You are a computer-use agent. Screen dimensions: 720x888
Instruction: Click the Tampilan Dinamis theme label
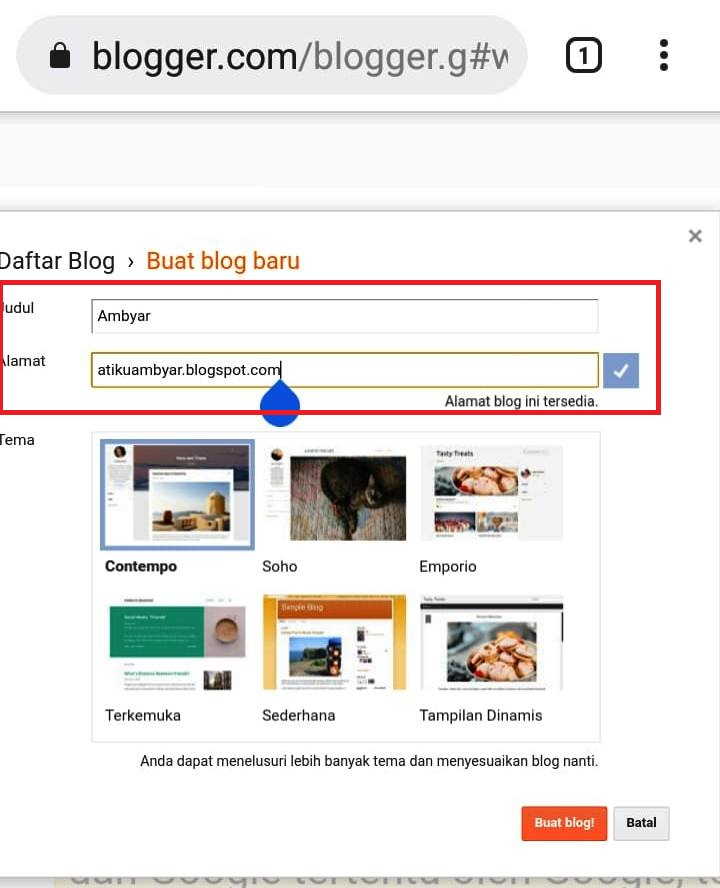pyautogui.click(x=480, y=715)
